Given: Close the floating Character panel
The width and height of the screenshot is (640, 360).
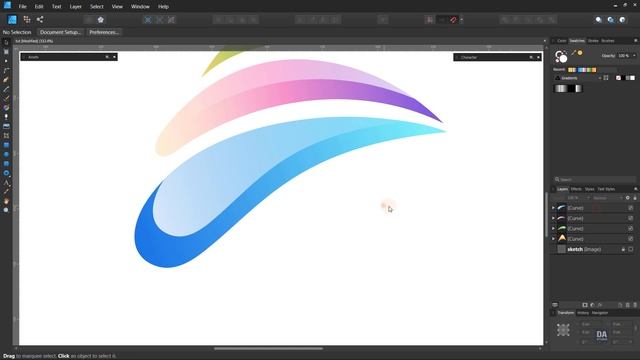Looking at the screenshot, I should tap(538, 58).
